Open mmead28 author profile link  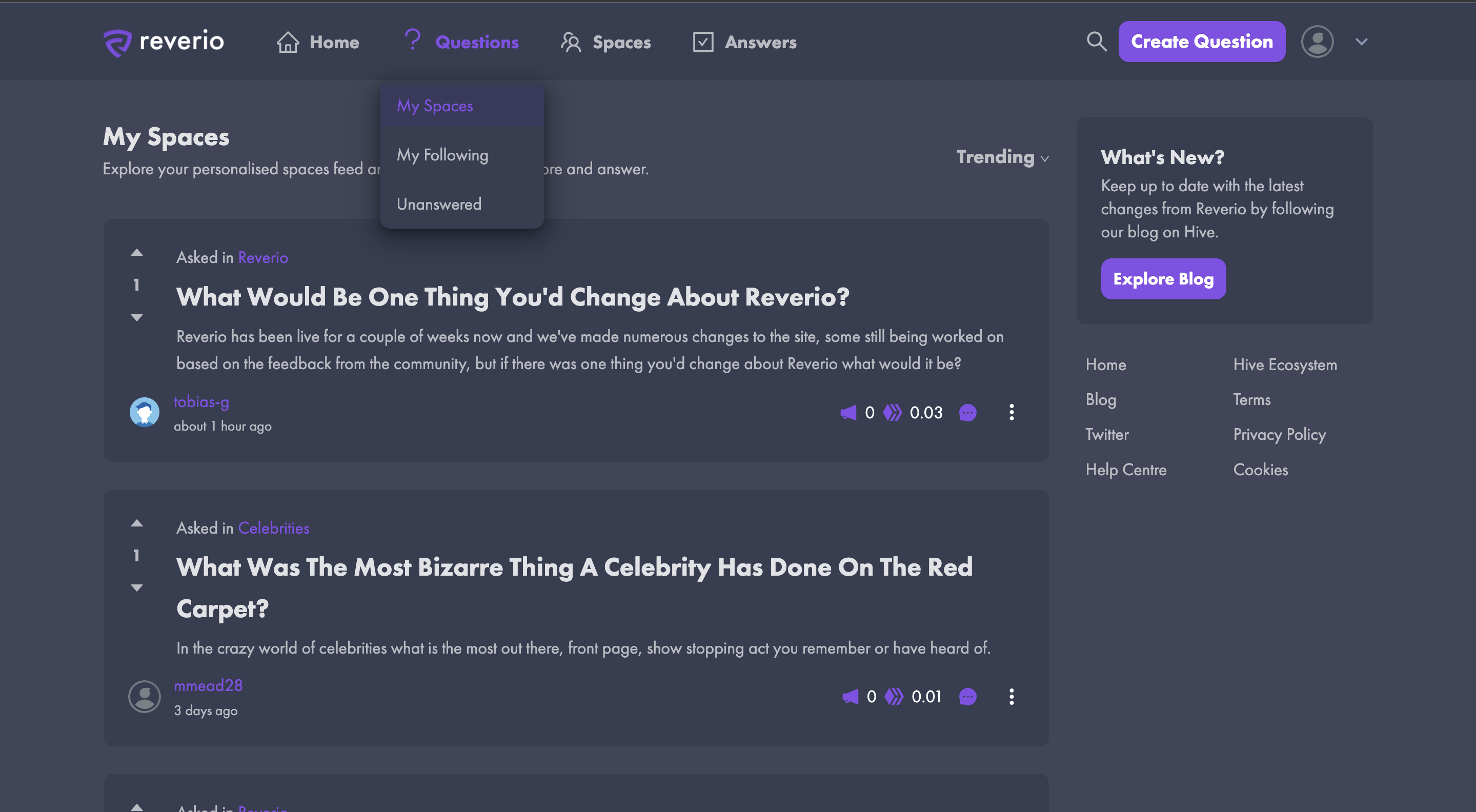[x=208, y=685]
